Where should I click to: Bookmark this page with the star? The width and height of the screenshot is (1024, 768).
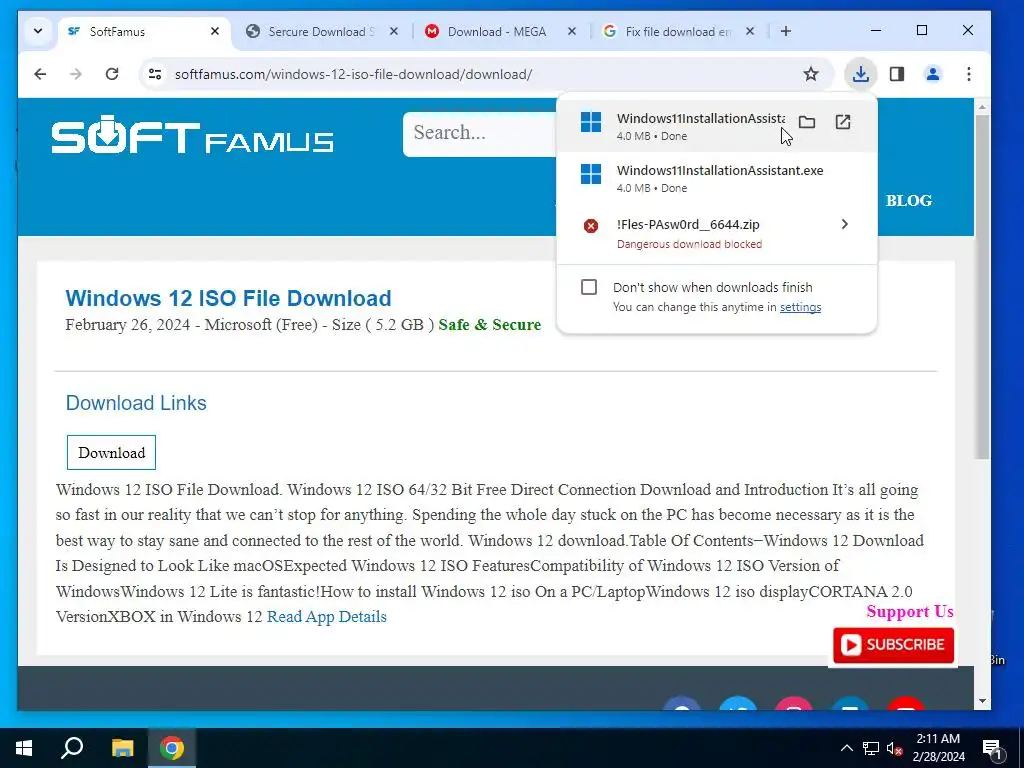810,74
